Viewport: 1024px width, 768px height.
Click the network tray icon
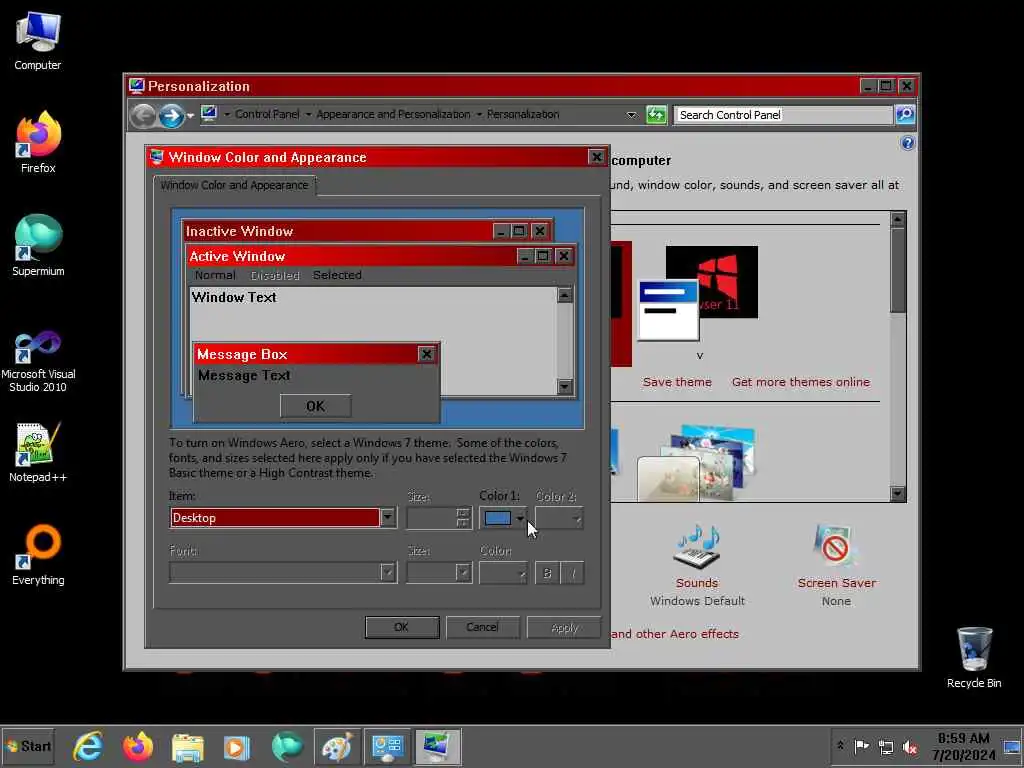coord(886,747)
